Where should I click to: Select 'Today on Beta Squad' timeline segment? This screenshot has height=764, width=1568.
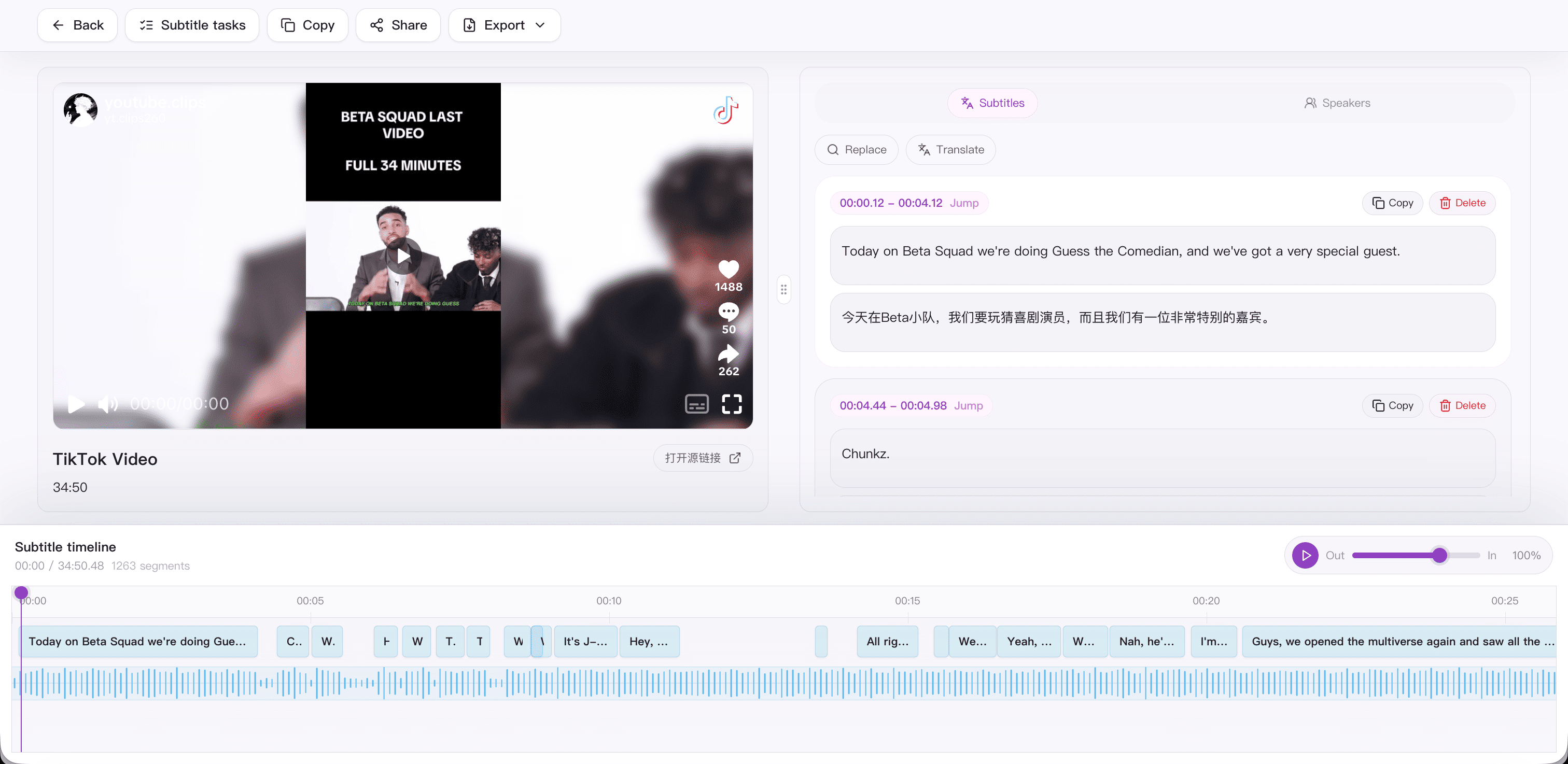tap(139, 642)
